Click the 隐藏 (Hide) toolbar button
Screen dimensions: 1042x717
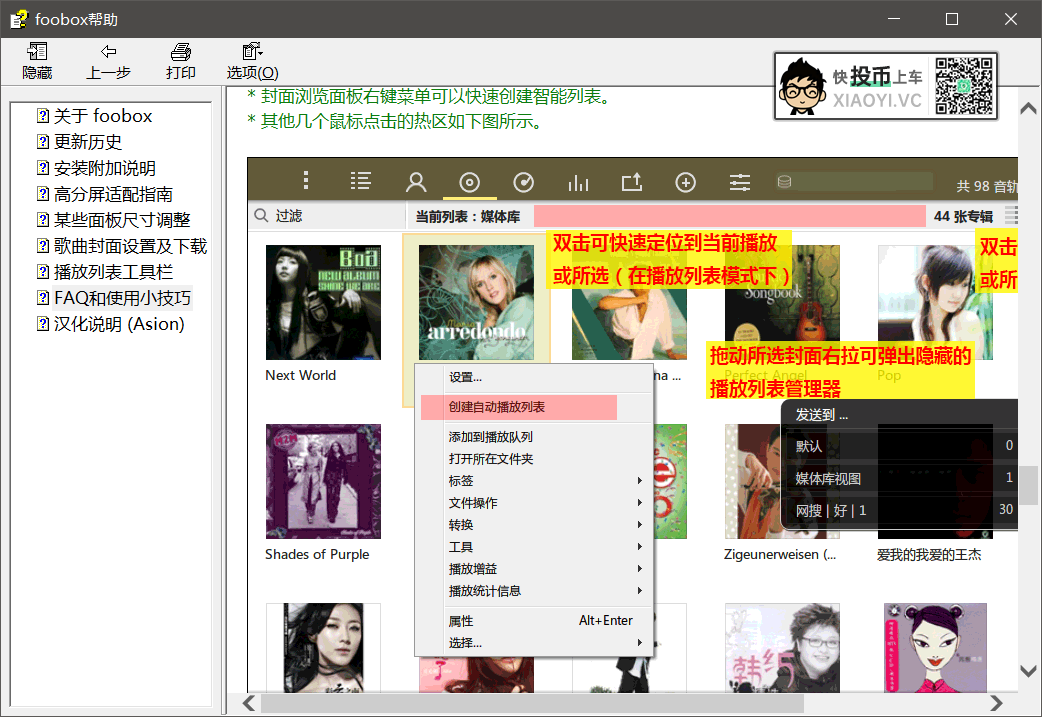[x=37, y=61]
